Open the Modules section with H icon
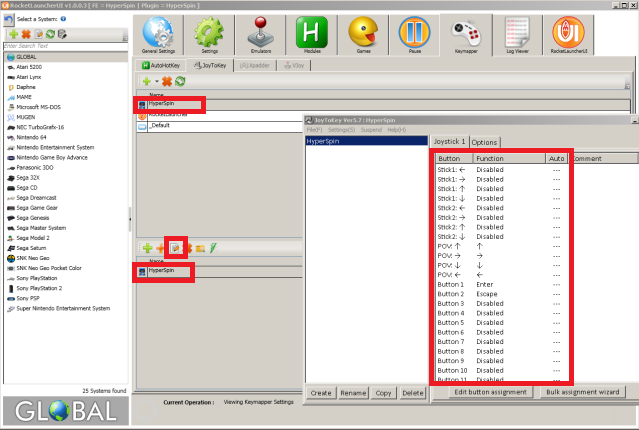 coord(312,35)
